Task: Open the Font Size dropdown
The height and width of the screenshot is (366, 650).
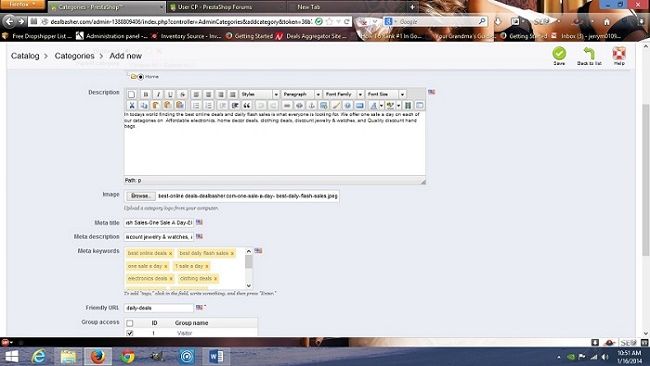Action: click(386, 95)
